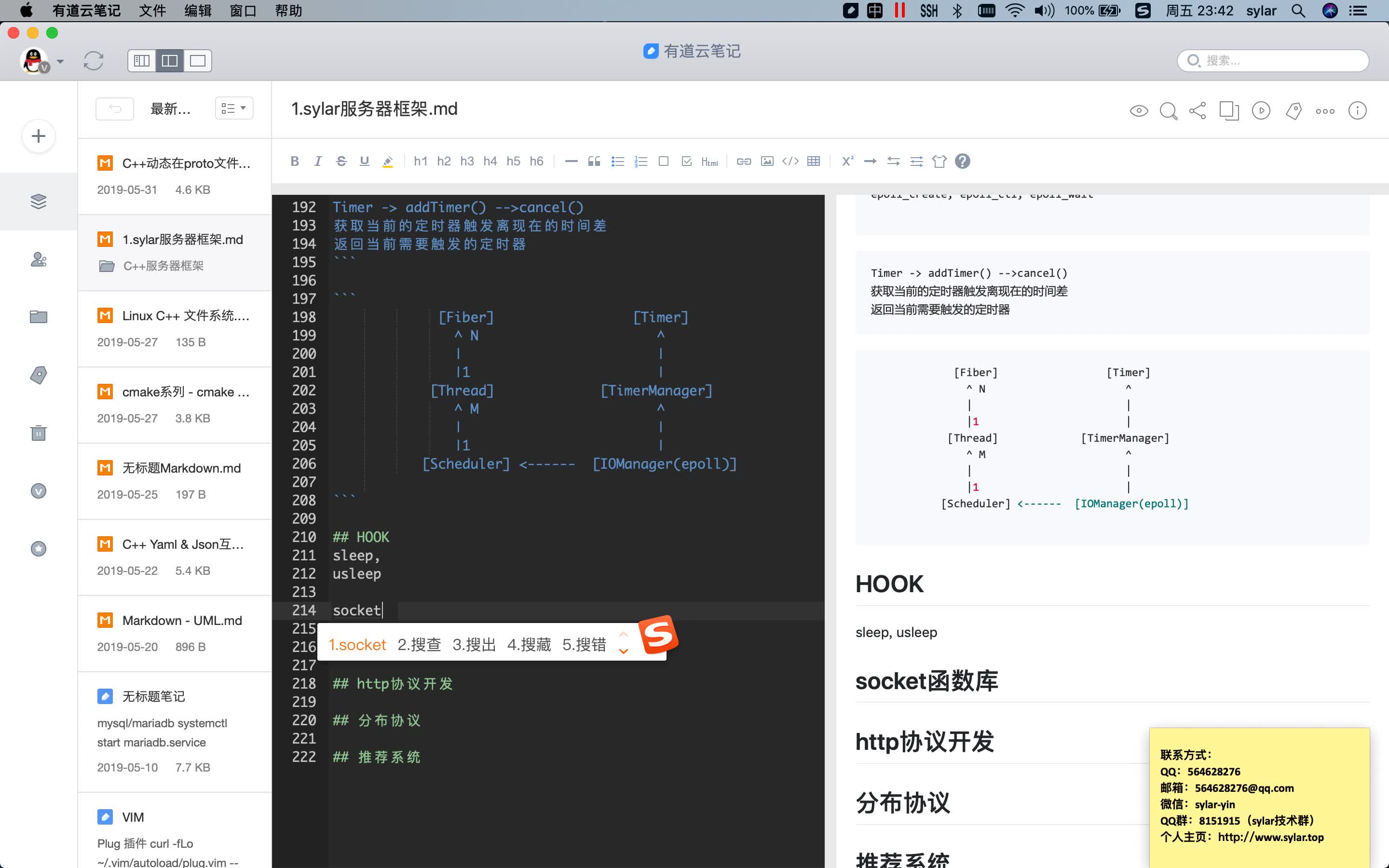Insert an h2 heading
1389x868 pixels.
click(444, 162)
